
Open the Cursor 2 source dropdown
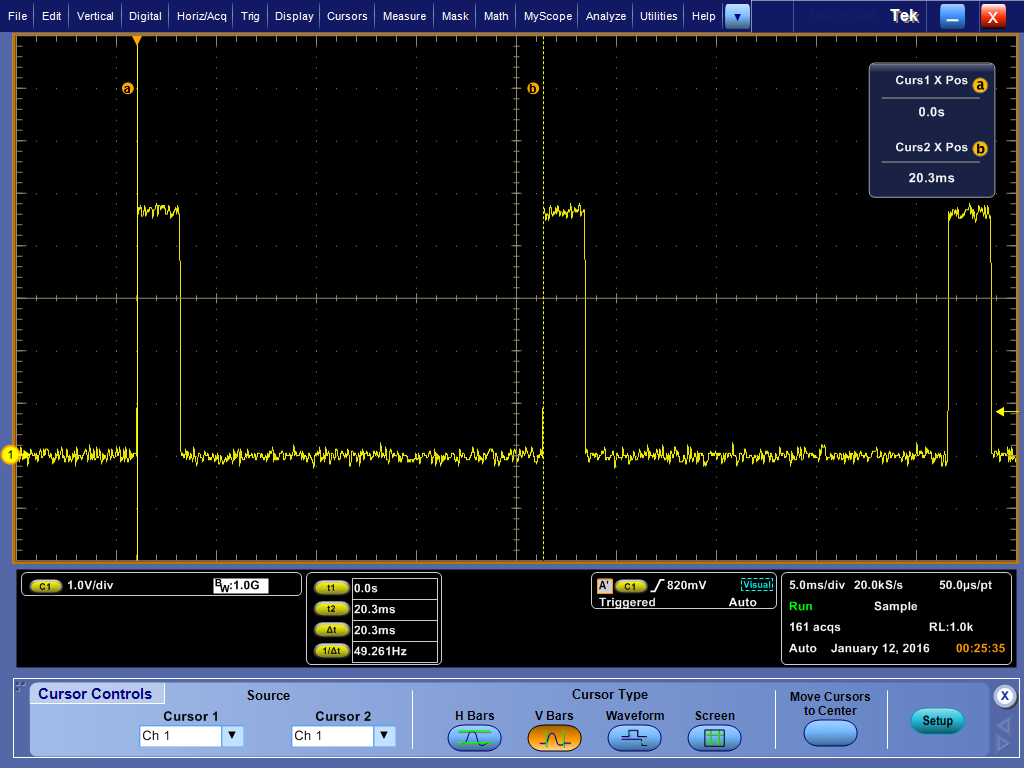click(384, 736)
